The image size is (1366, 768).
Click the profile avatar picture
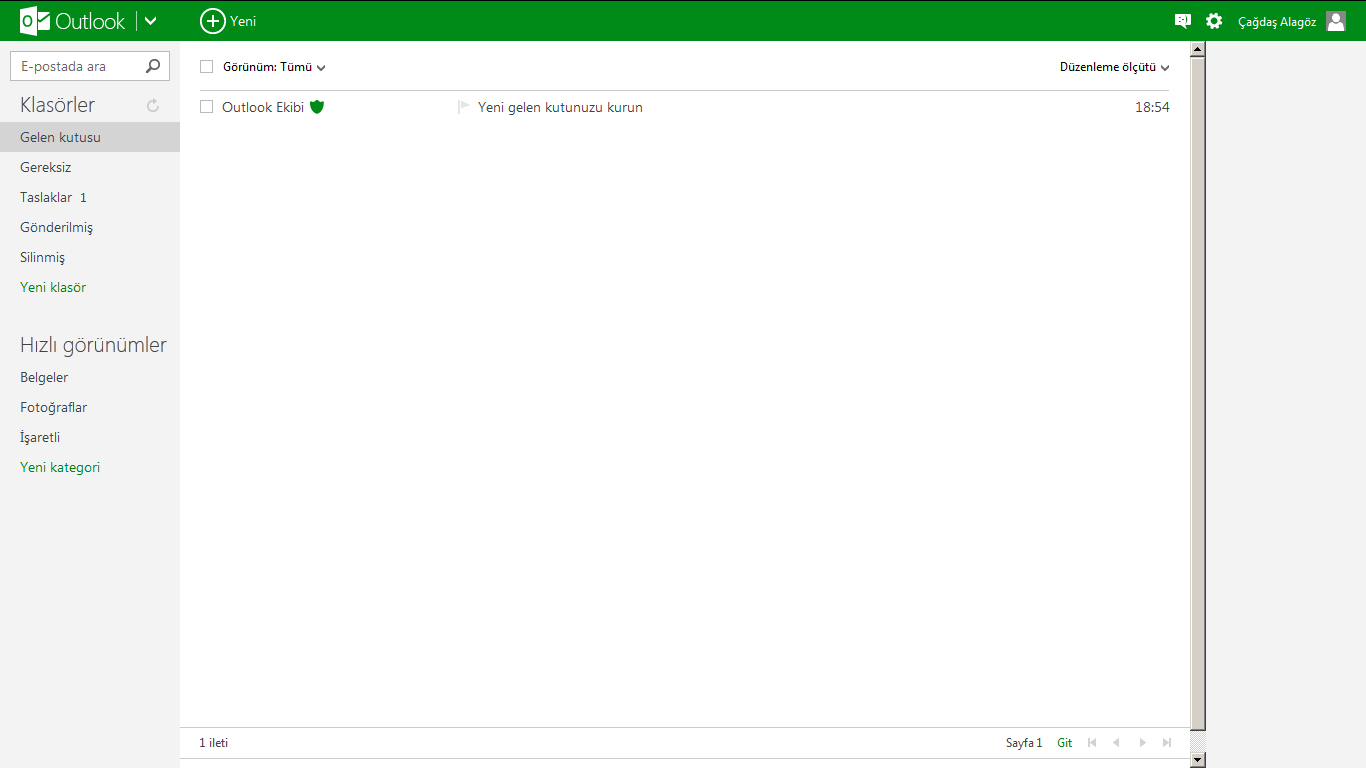click(x=1336, y=21)
